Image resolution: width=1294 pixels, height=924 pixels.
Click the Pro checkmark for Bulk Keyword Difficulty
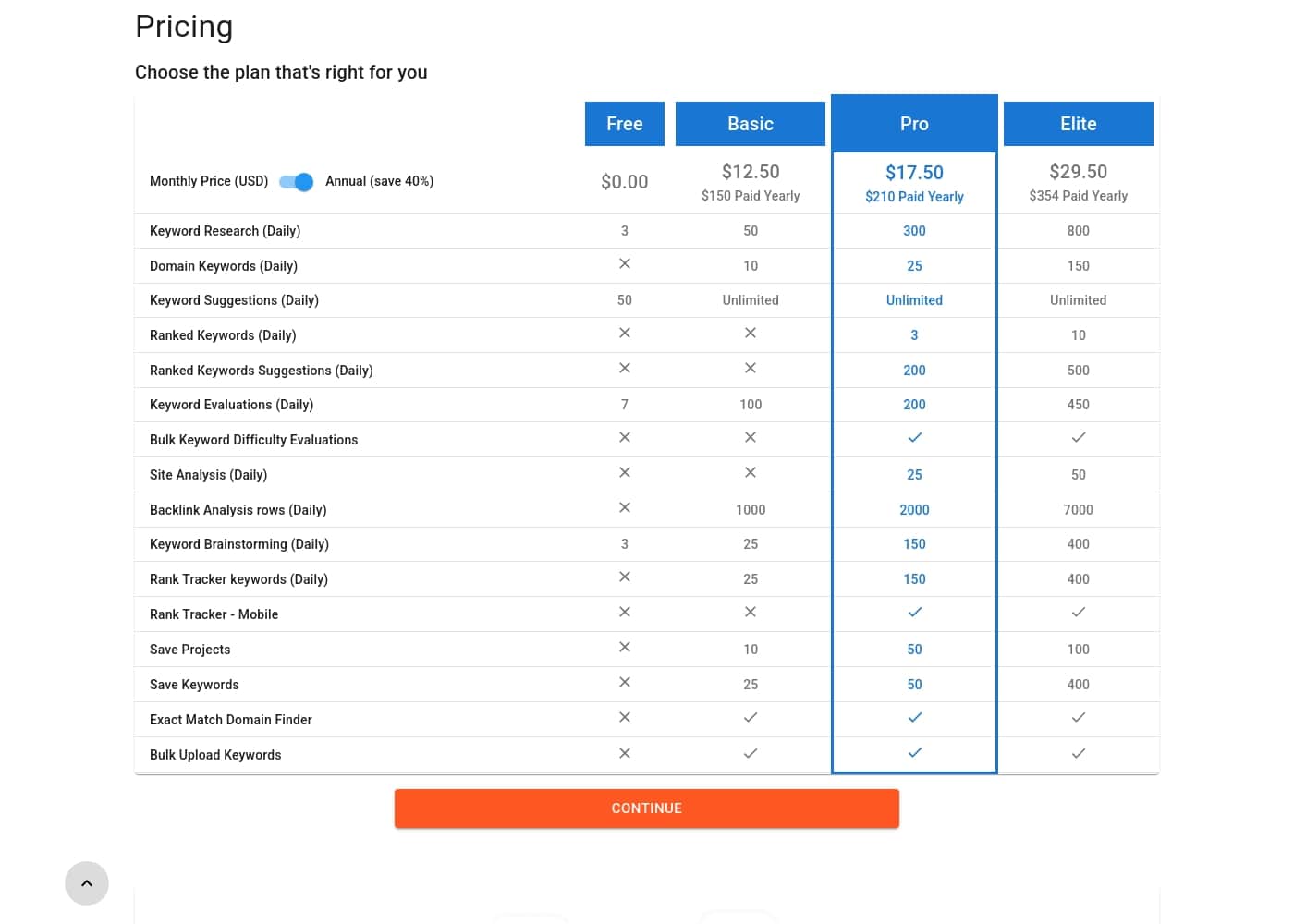915,438
